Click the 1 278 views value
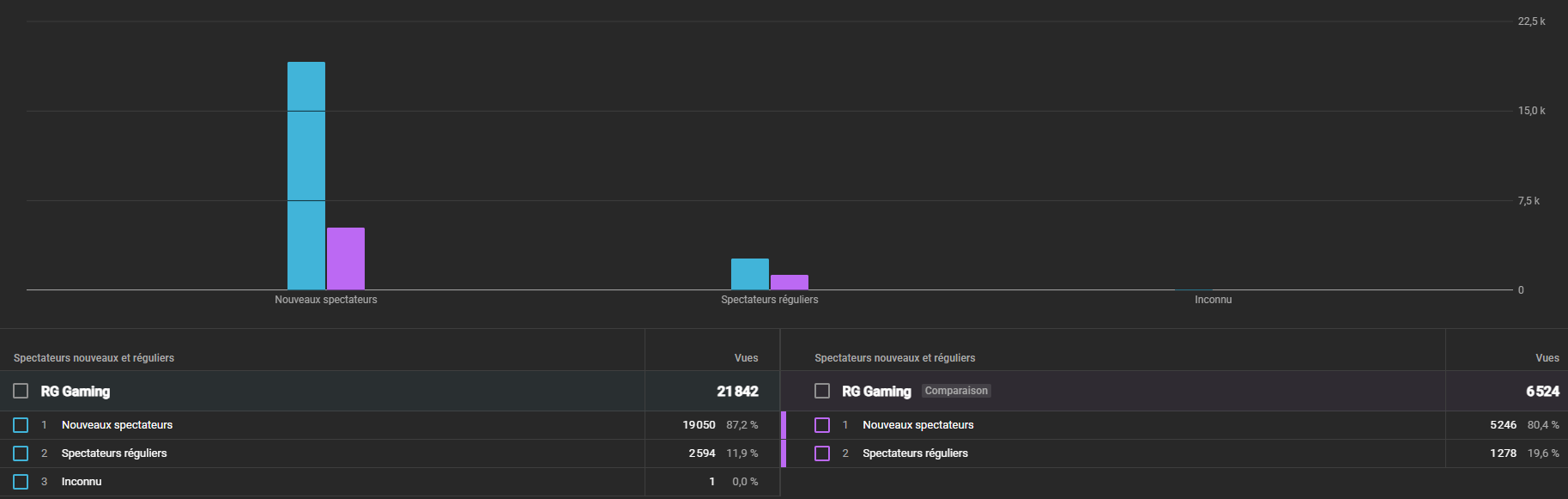The width and height of the screenshot is (1568, 499). (x=1504, y=453)
